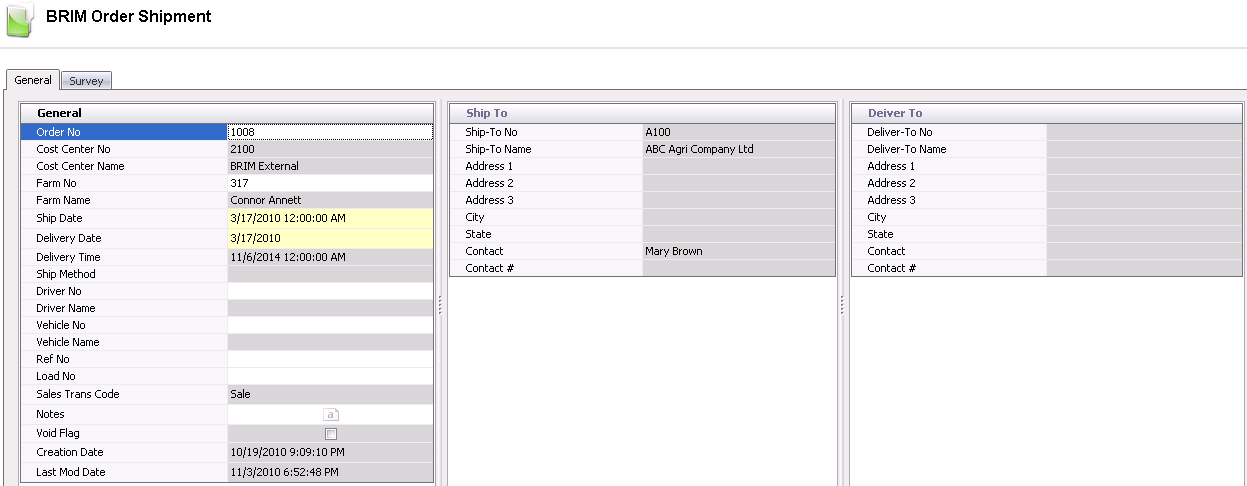
Task: Click the Delivery Date field
Action: [x=330, y=238]
